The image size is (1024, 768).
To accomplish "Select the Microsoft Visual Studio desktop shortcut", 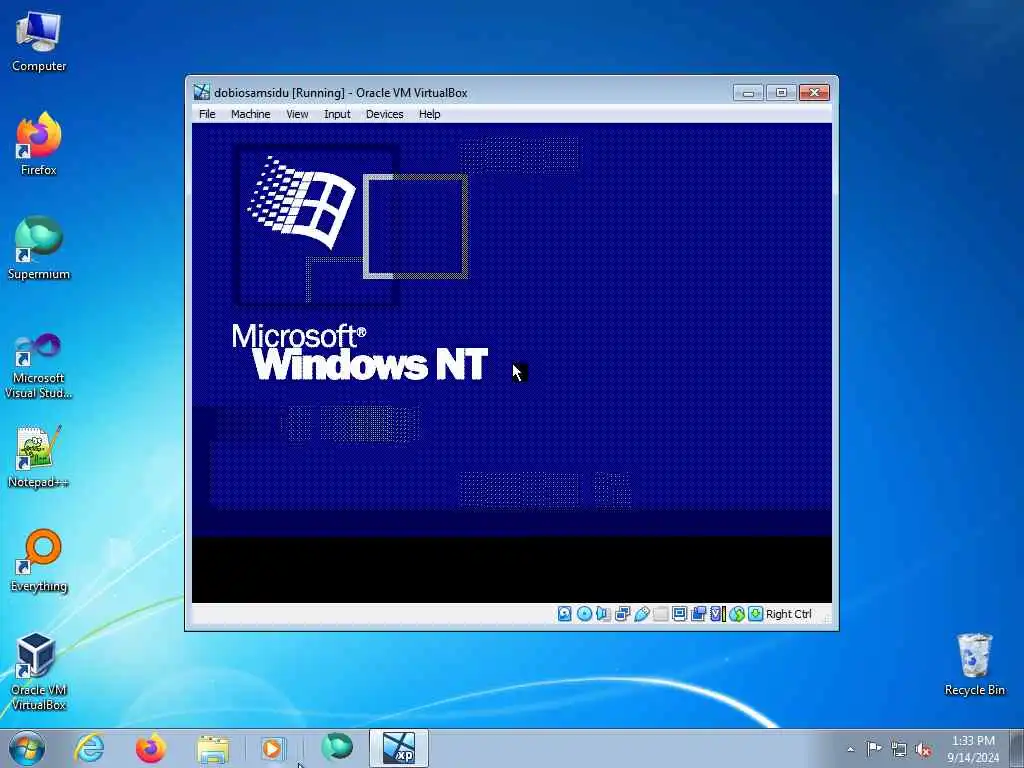I will (x=39, y=366).
